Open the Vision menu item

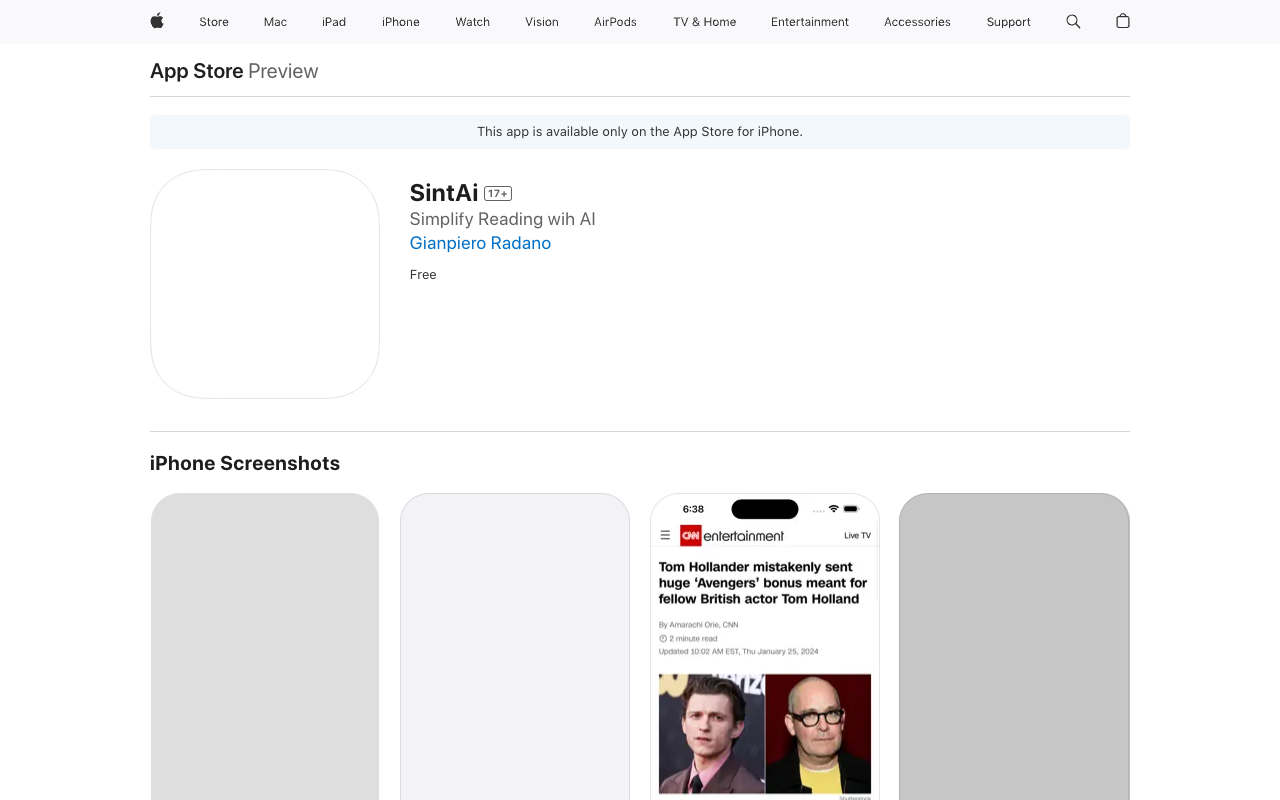(x=542, y=22)
